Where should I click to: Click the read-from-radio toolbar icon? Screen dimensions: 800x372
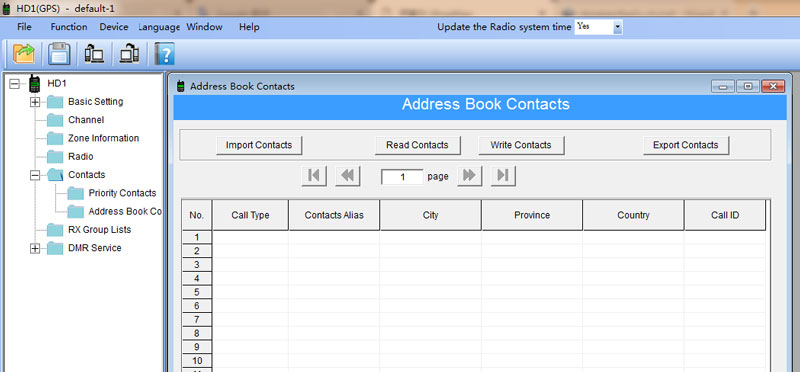point(94,54)
